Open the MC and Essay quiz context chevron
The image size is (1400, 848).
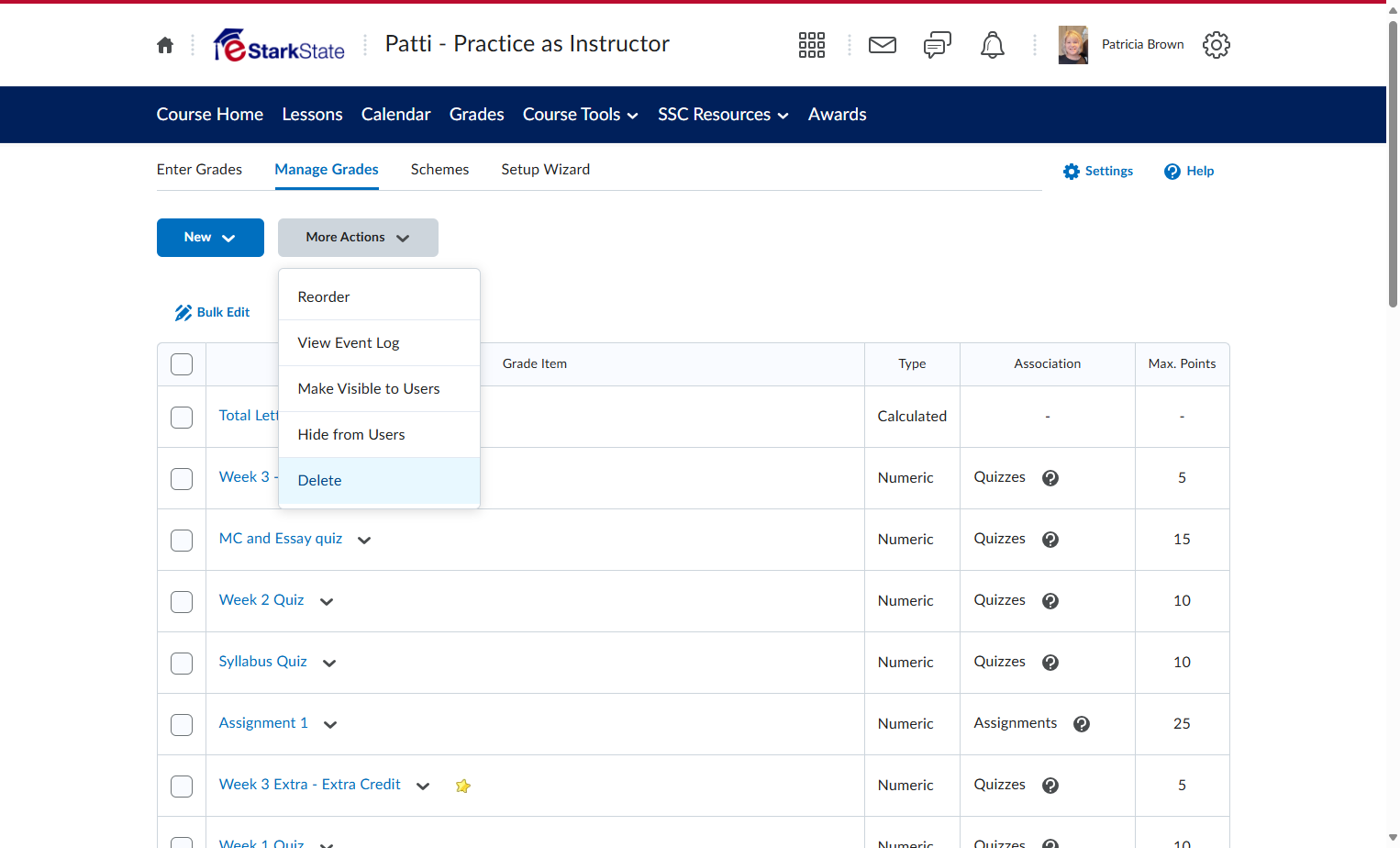click(364, 541)
